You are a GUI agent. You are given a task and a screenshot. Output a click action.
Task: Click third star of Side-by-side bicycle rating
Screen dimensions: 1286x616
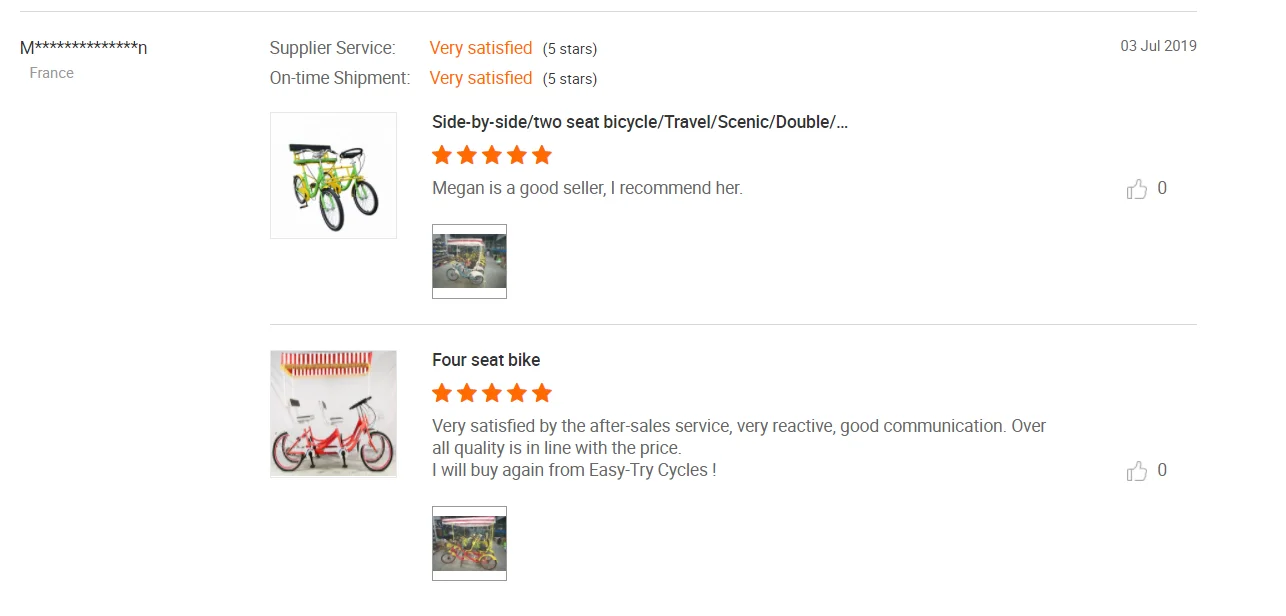[x=492, y=155]
